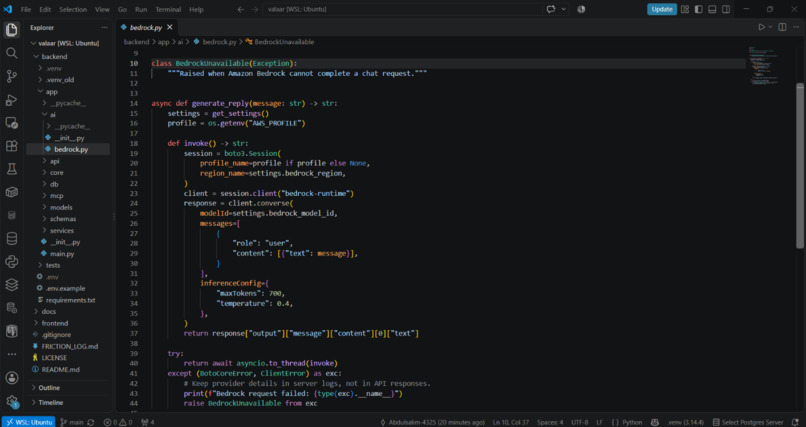Click Copilot status icon in status bar
The image size is (806, 427).
click(655, 422)
